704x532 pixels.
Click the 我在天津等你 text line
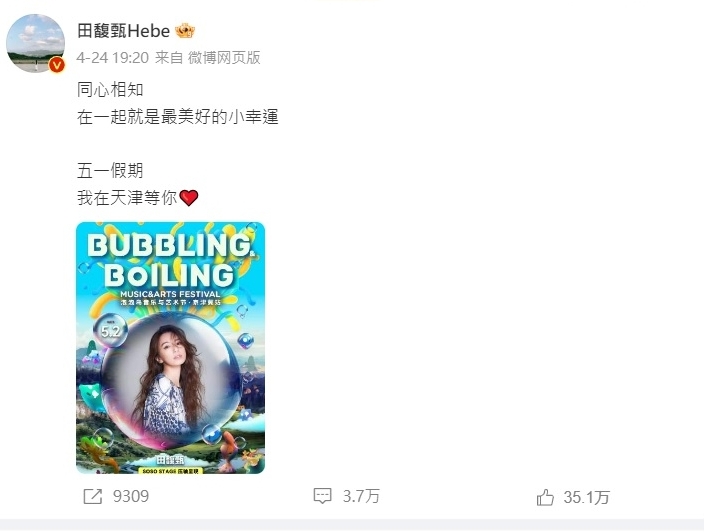tap(127, 198)
